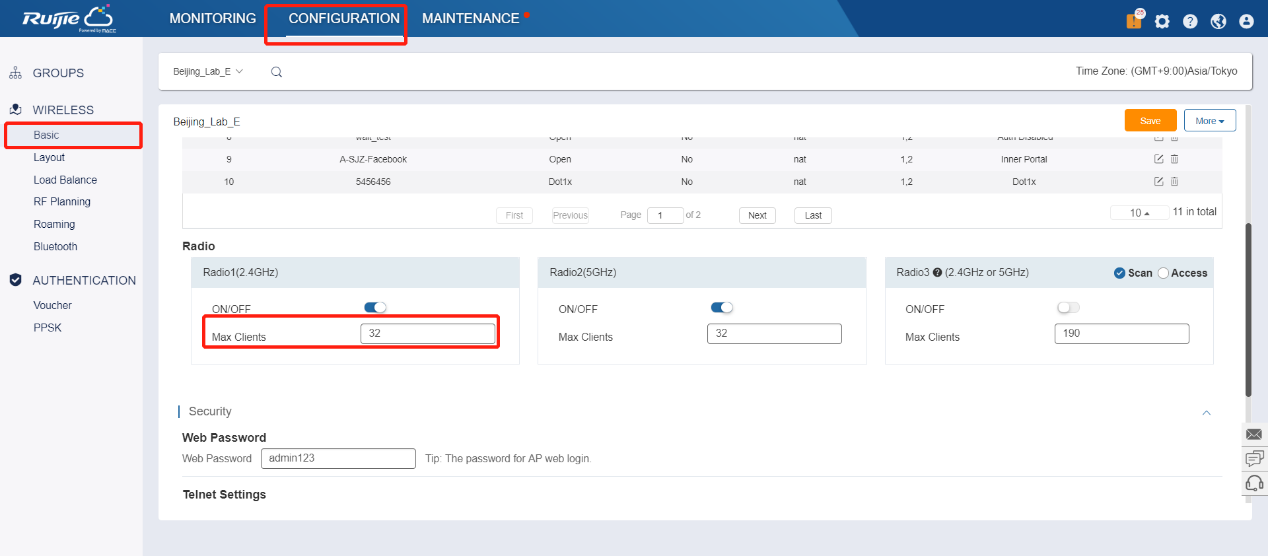Click the search magnifier next to Beijing_Lab_E
Viewport: 1268px width, 556px height.
tap(276, 72)
